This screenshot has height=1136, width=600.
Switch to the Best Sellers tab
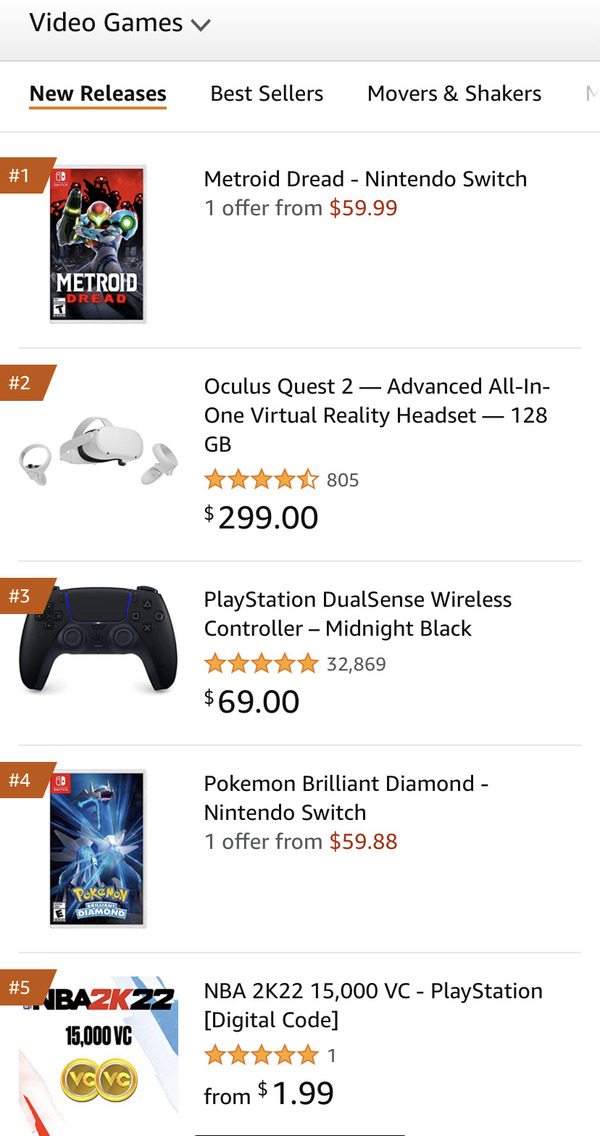point(267,94)
